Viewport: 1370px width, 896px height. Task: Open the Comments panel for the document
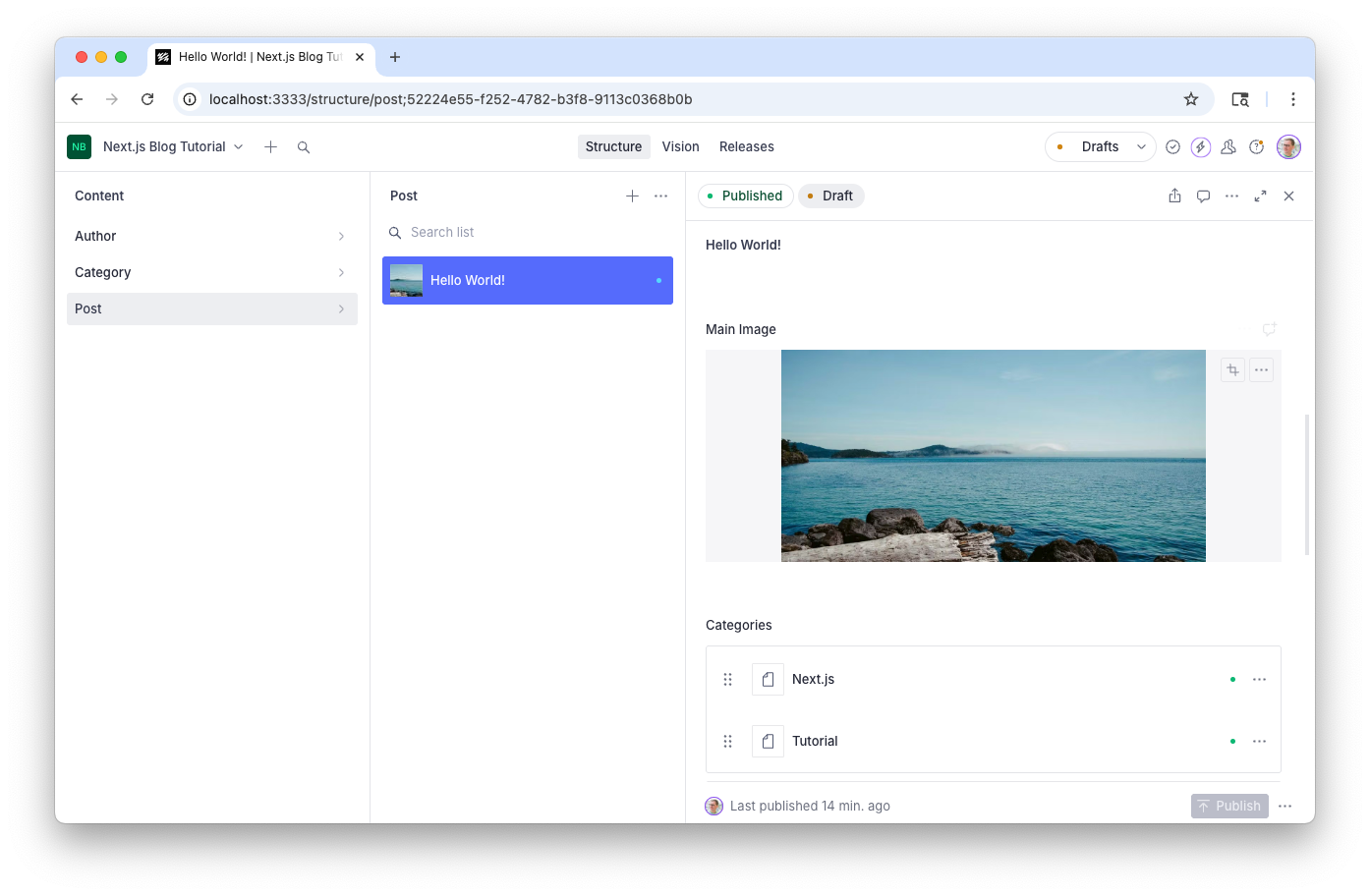[x=1203, y=196]
